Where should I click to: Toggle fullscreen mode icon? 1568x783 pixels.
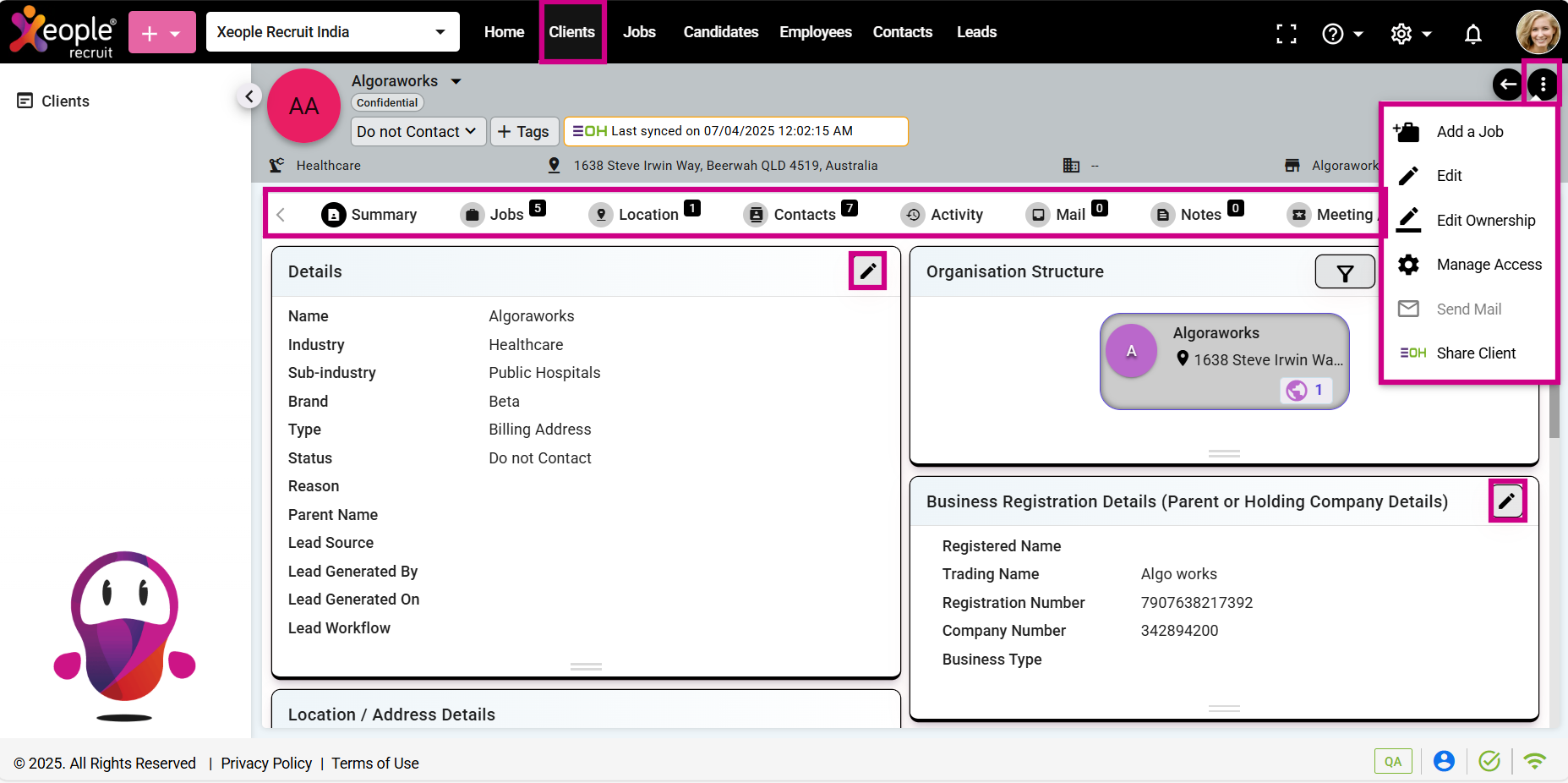1286,34
